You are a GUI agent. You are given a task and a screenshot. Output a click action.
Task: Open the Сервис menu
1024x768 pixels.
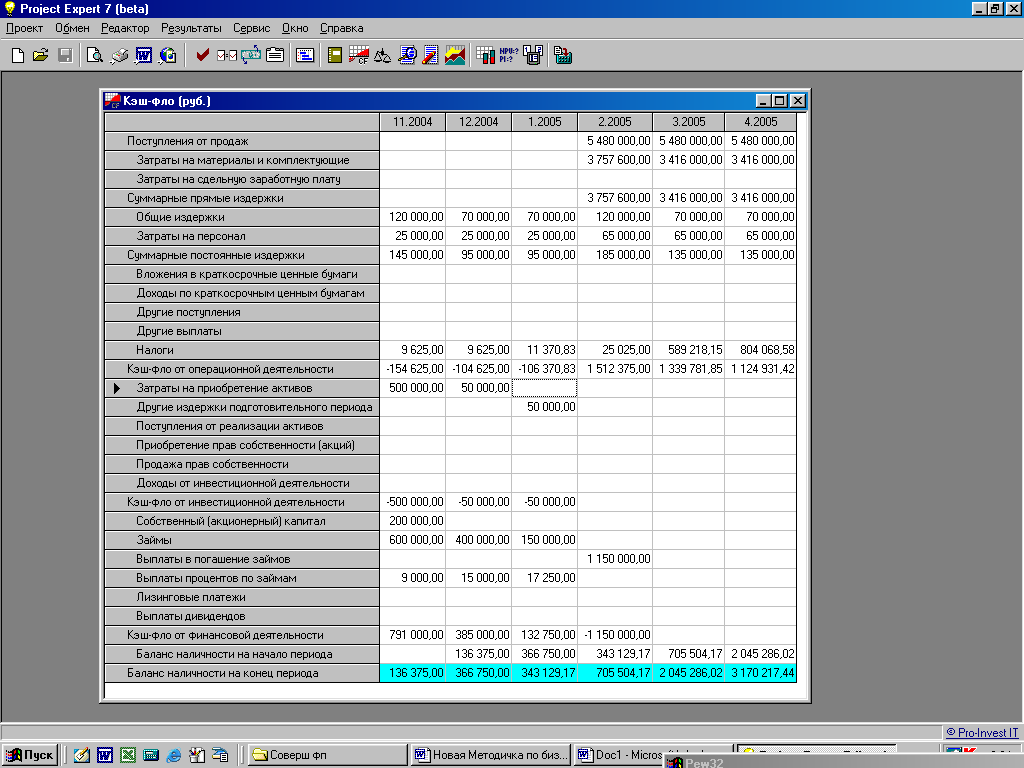(x=251, y=28)
